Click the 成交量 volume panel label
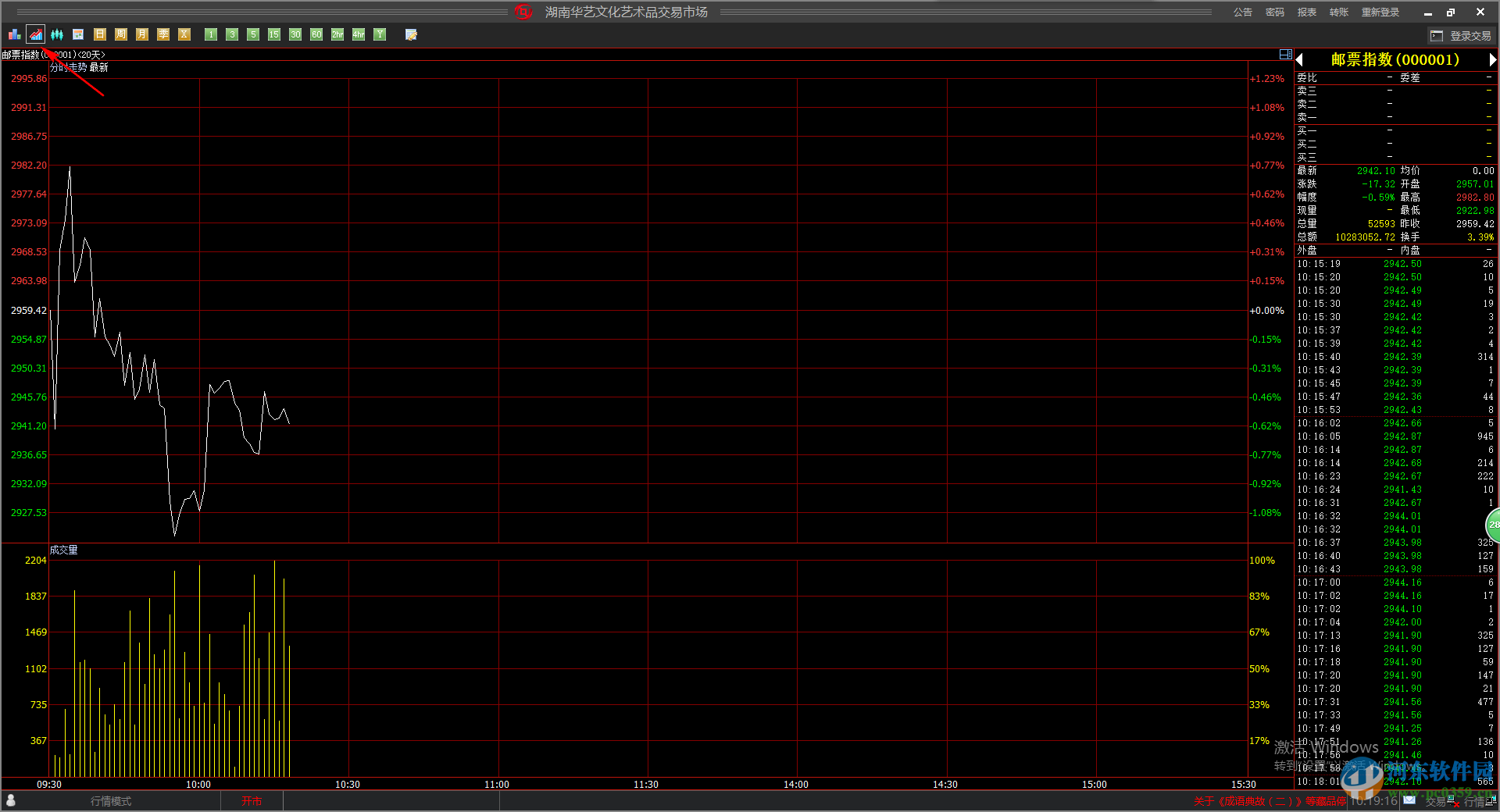 coord(63,550)
